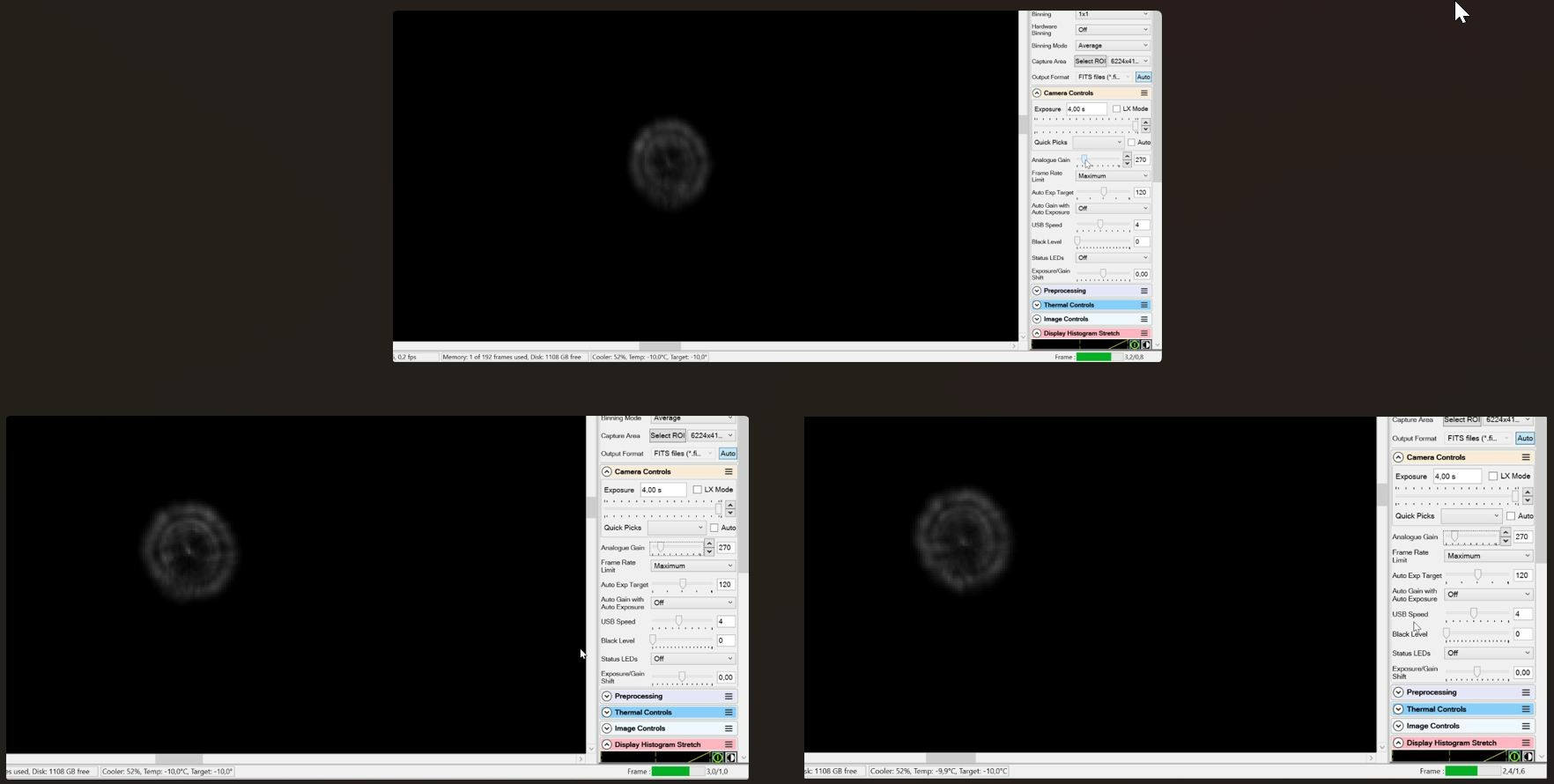Tick Quick Picks Auto checkbox in bottom-right window
This screenshot has height=784, width=1554.
[x=1511, y=516]
